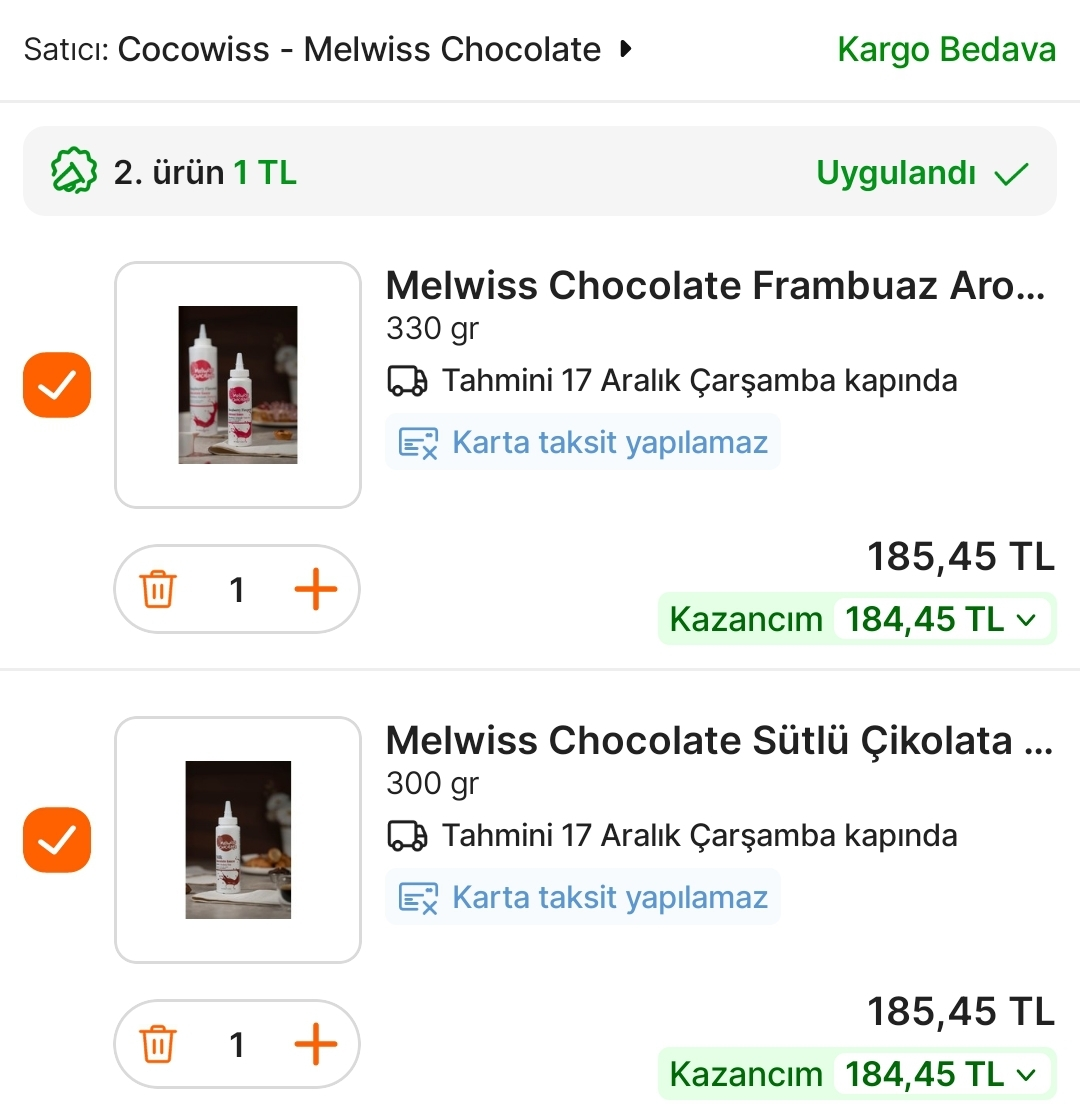Tap the card installment icon on Sütlü Çikolata item
The image size is (1080, 1115).
click(418, 897)
